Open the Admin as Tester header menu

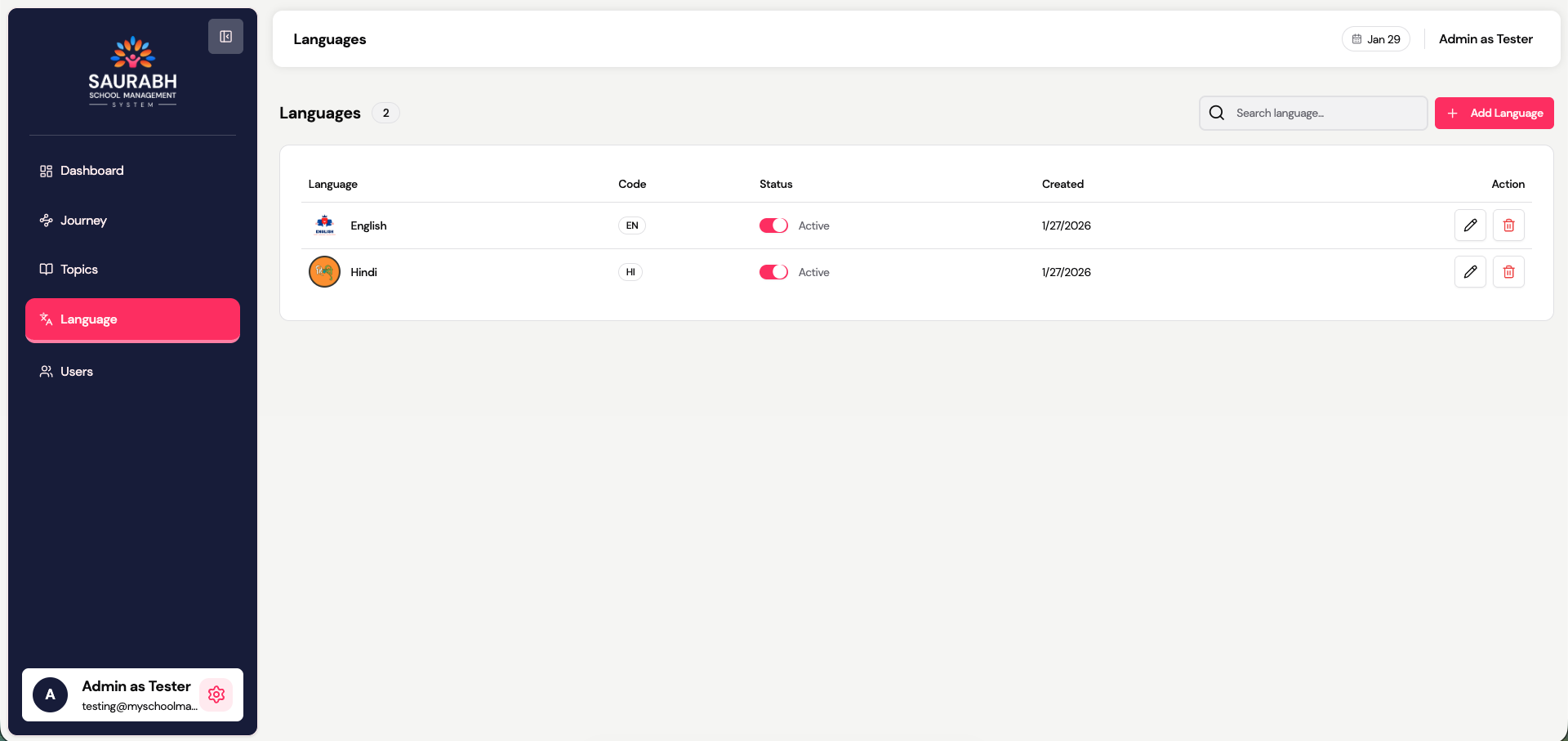click(1485, 39)
